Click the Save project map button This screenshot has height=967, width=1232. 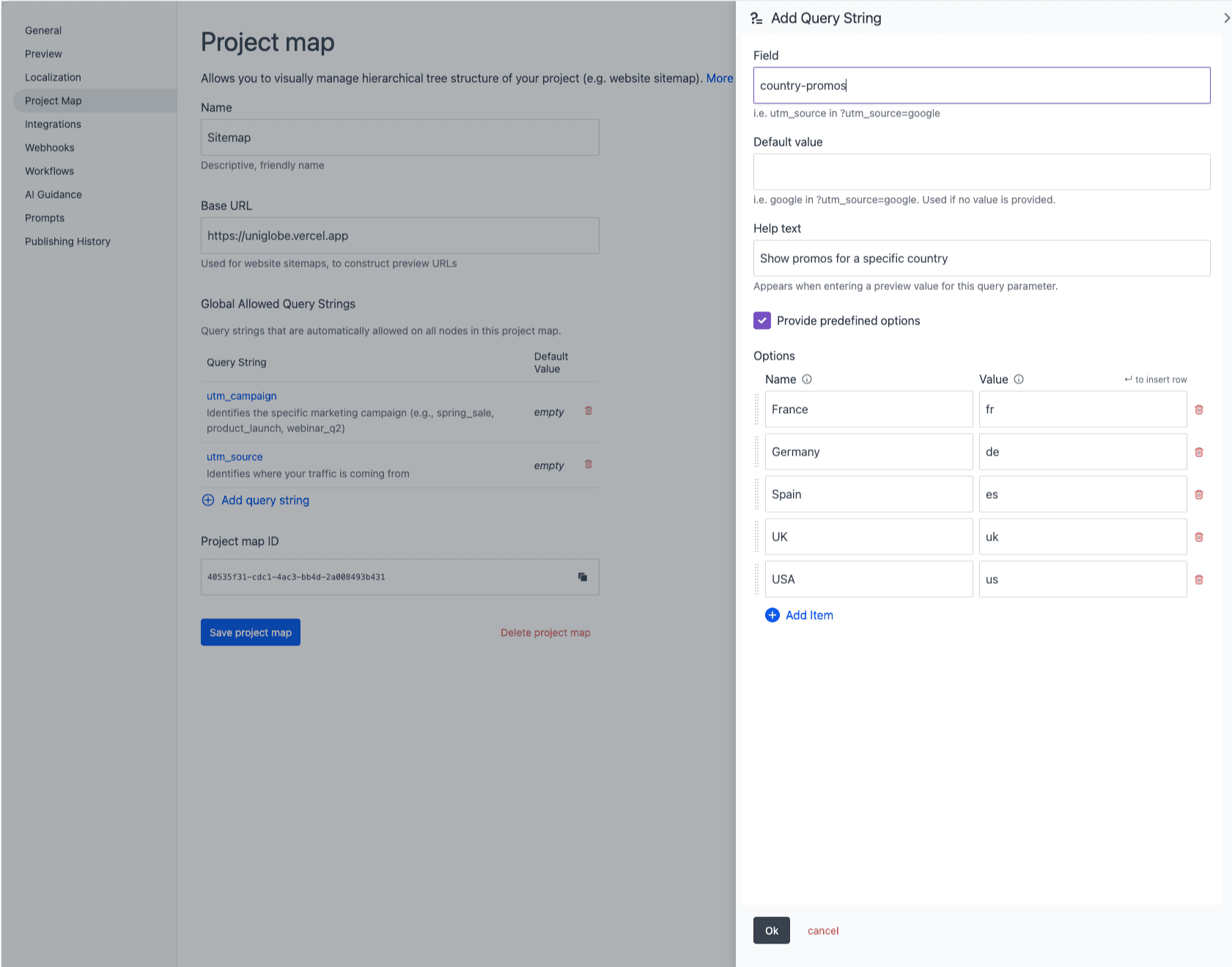pyautogui.click(x=250, y=631)
